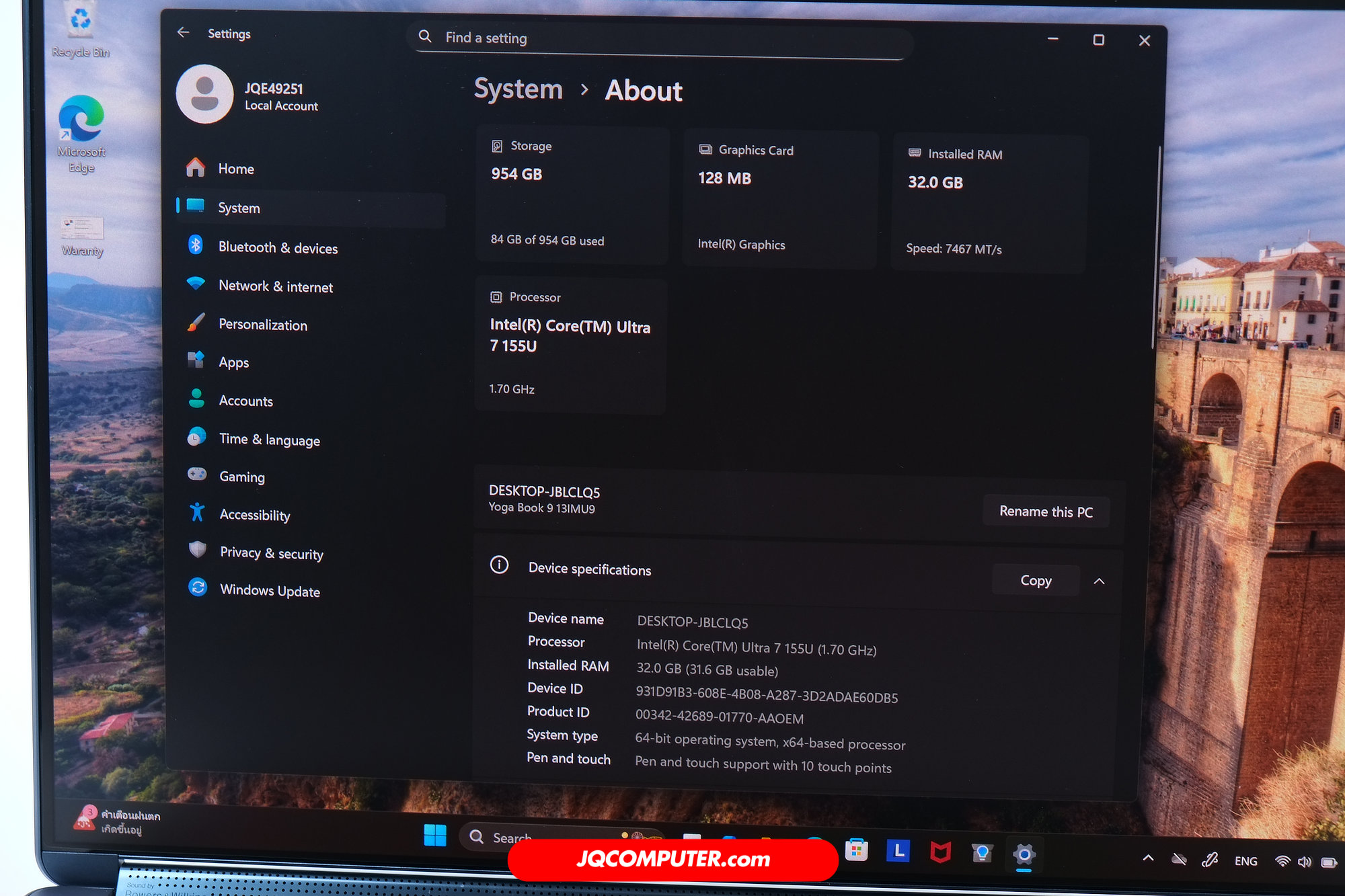This screenshot has width=1345, height=896.
Task: Click the Home house icon
Action: [x=196, y=167]
